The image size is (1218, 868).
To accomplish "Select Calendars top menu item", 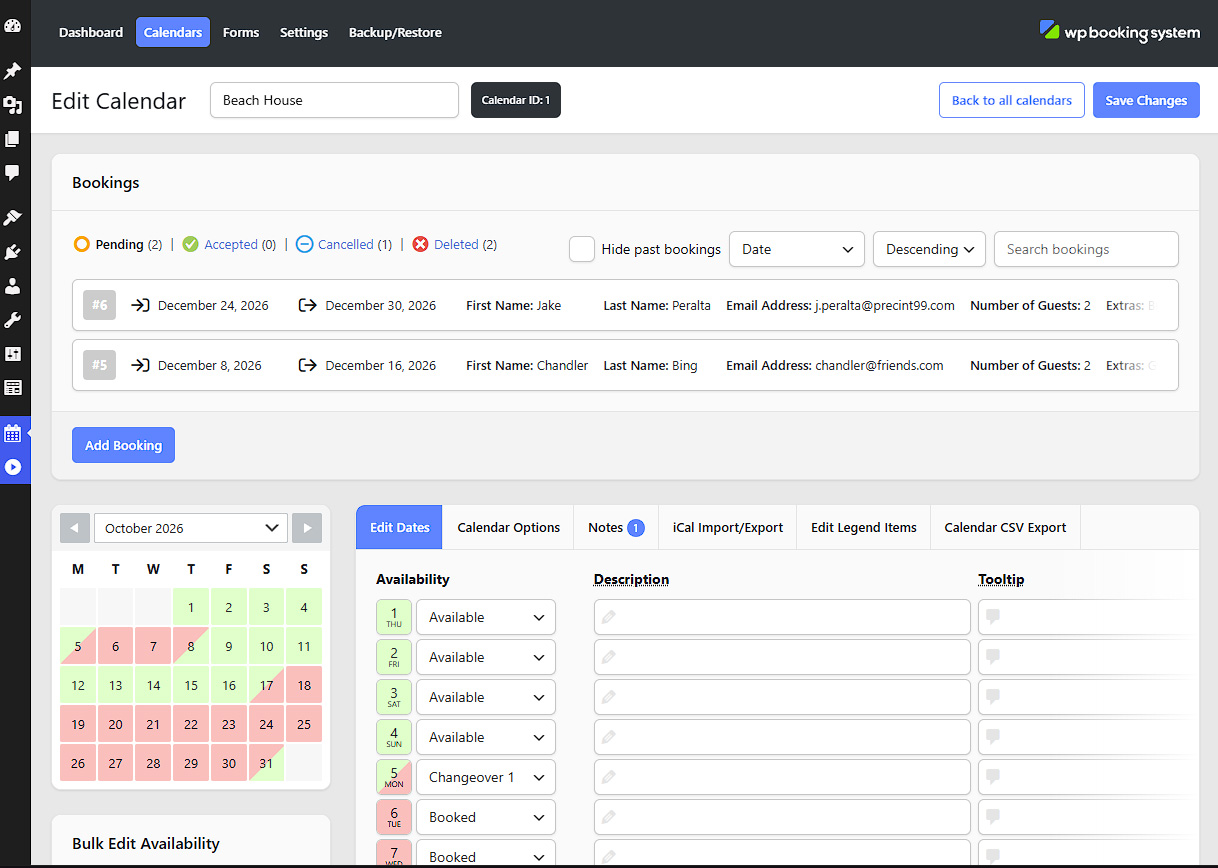I will [173, 32].
